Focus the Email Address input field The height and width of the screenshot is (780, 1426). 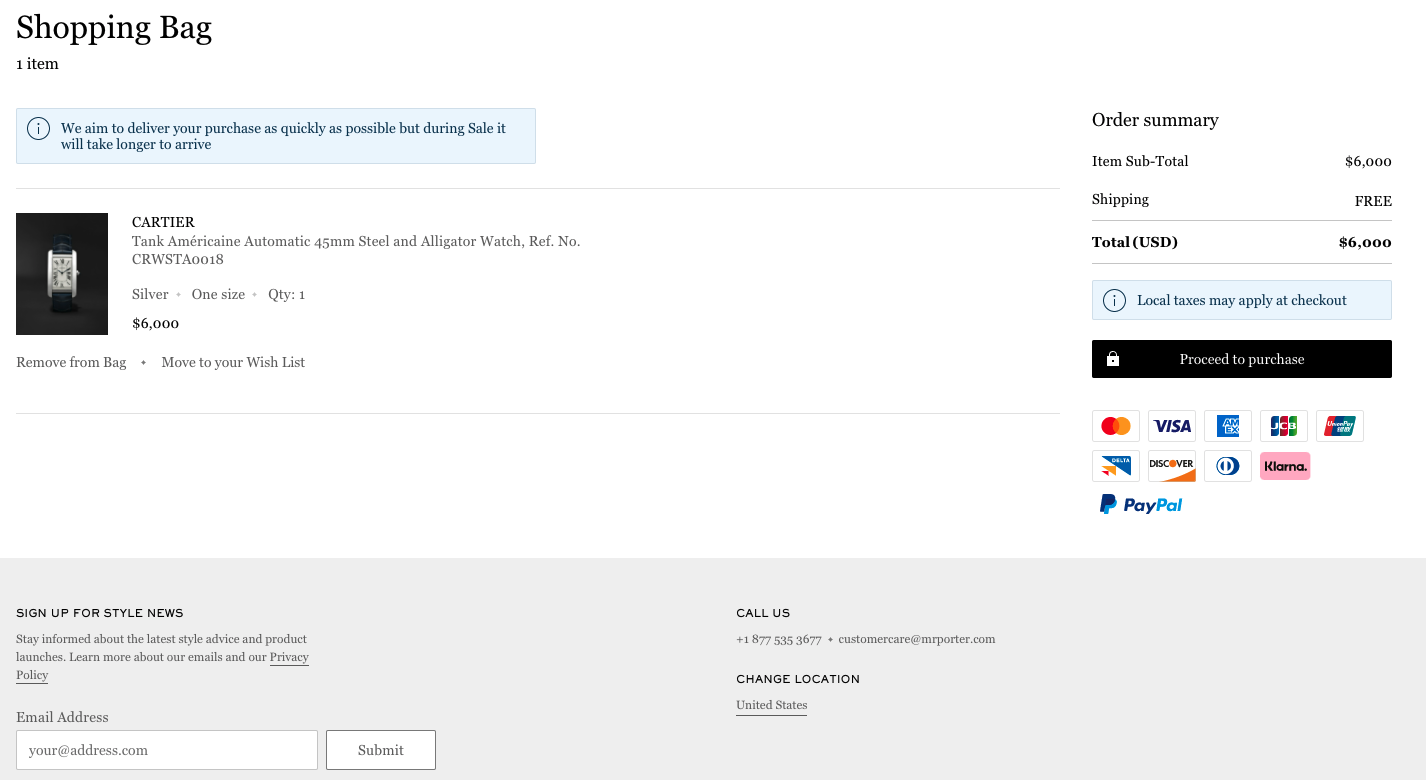pos(167,750)
